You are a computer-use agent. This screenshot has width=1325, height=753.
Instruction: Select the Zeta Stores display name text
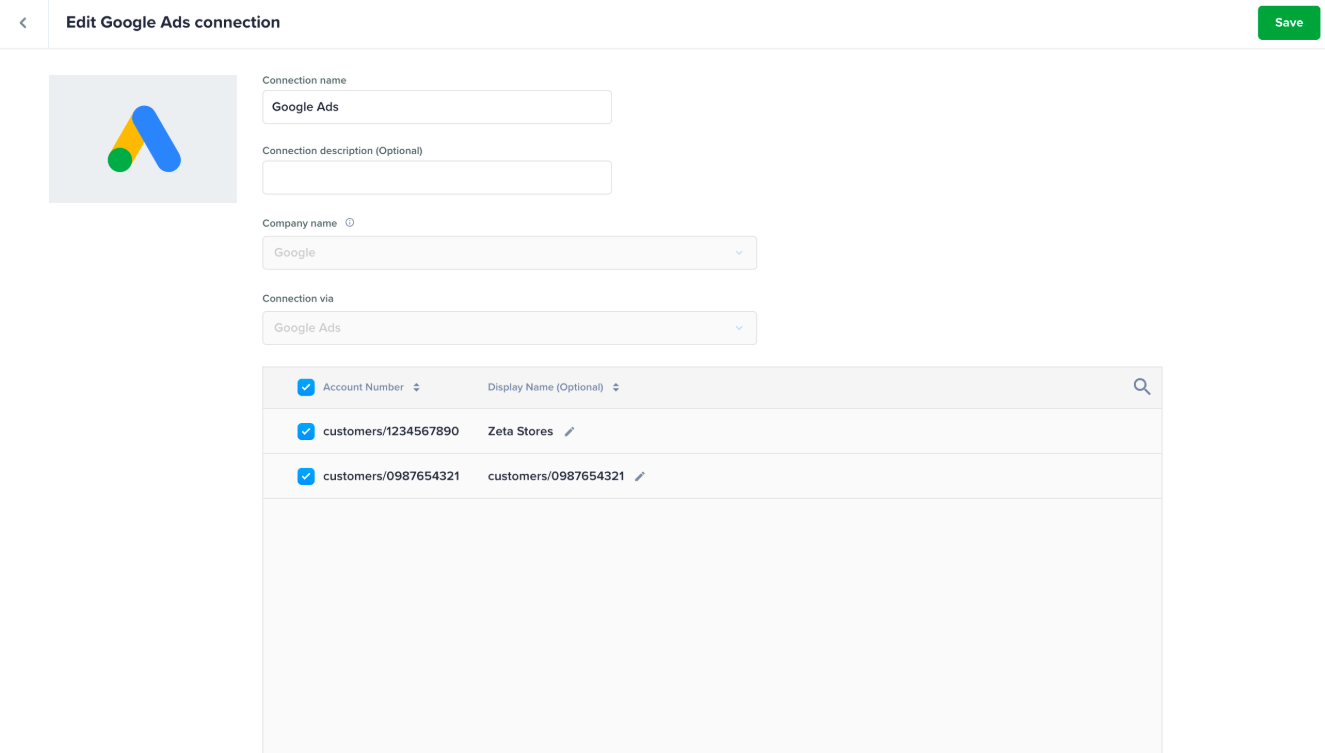coord(520,432)
